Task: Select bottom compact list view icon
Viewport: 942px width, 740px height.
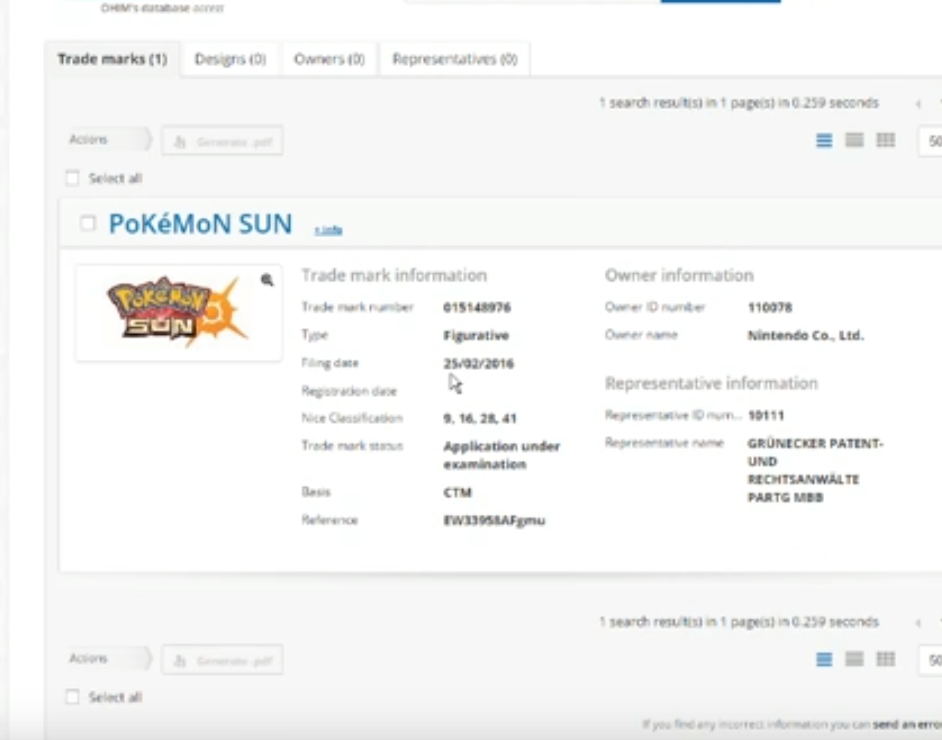Action: [854, 659]
